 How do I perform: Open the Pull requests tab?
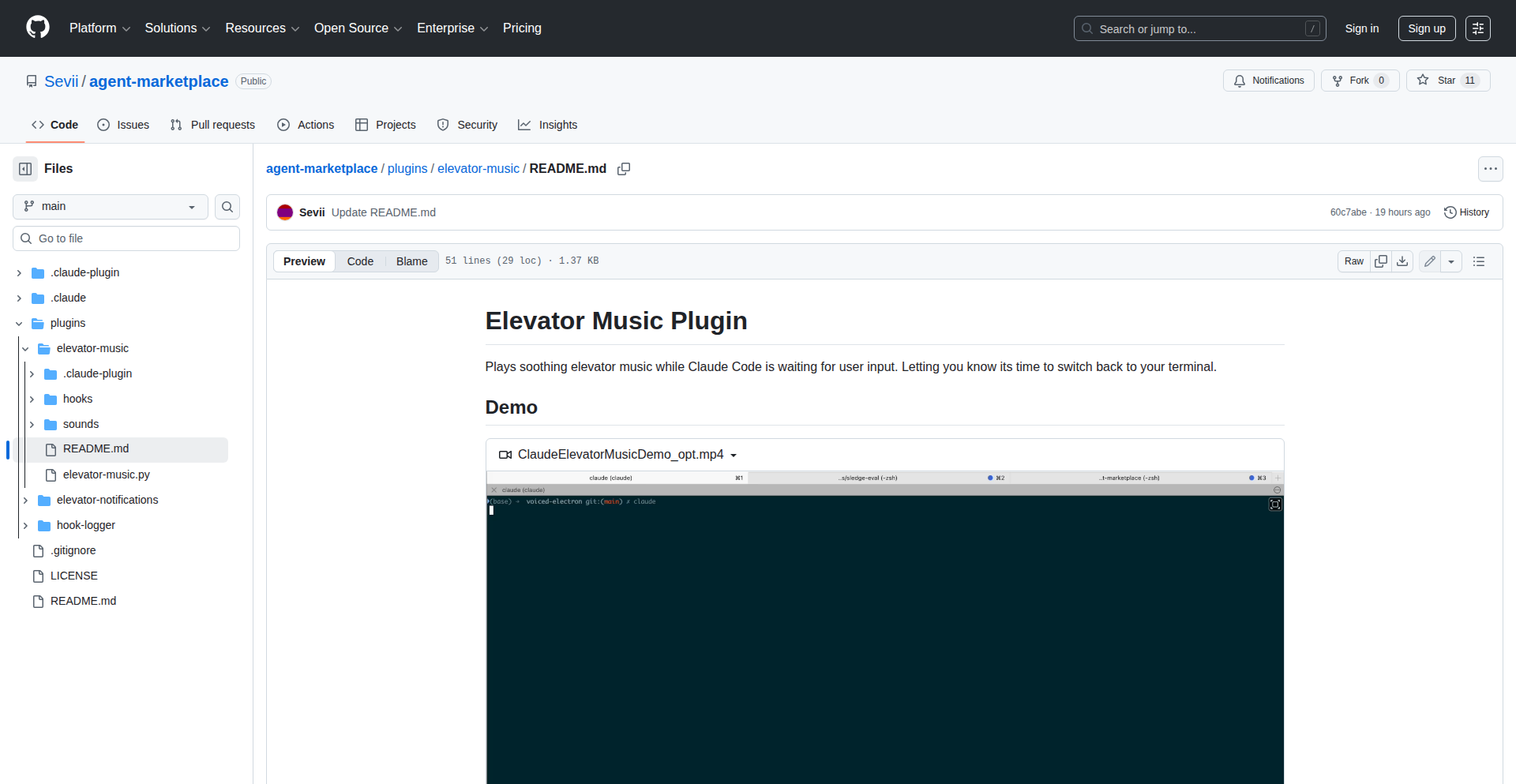tap(212, 124)
